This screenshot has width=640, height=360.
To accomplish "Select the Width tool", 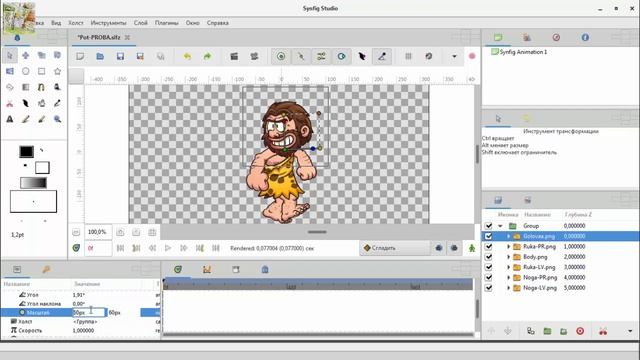I will click(26, 103).
